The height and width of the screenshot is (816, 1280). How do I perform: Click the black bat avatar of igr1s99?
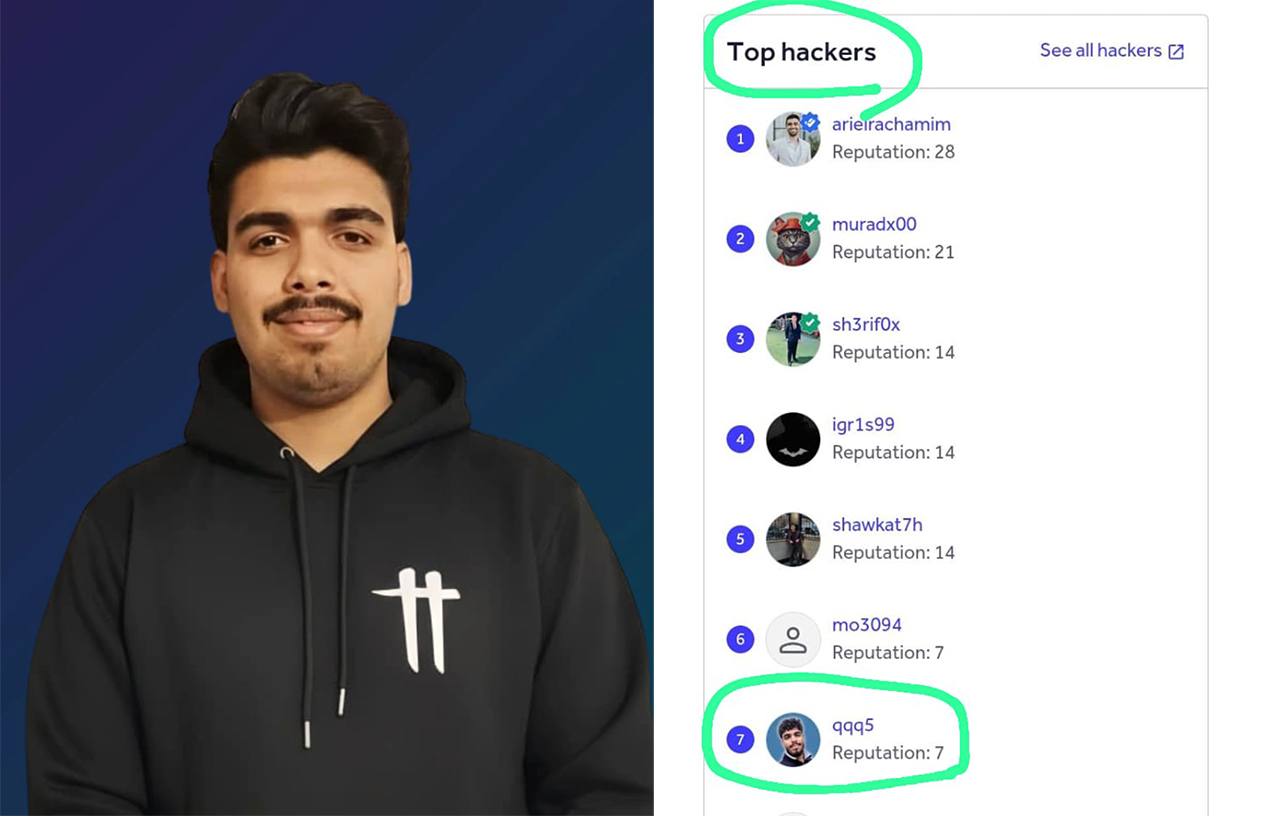[793, 439]
